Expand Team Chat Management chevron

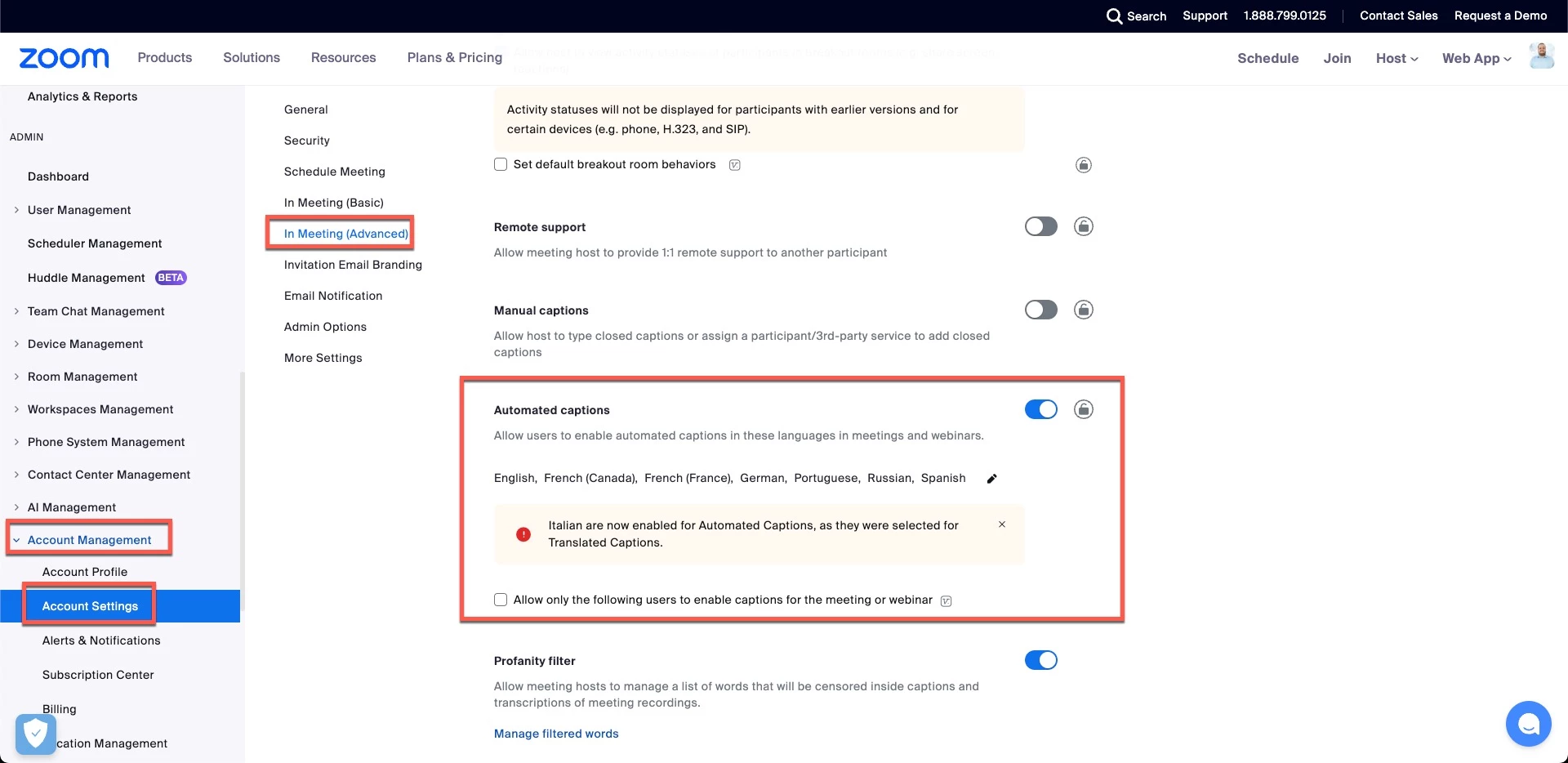pos(16,311)
